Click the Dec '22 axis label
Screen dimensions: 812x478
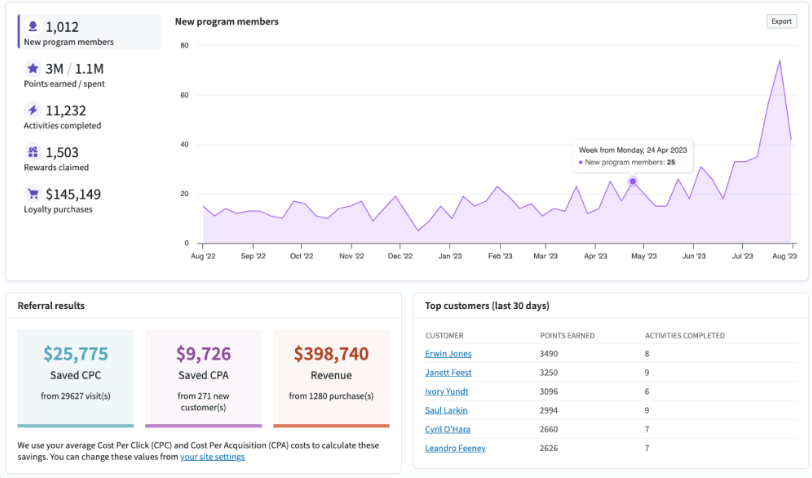pos(400,256)
